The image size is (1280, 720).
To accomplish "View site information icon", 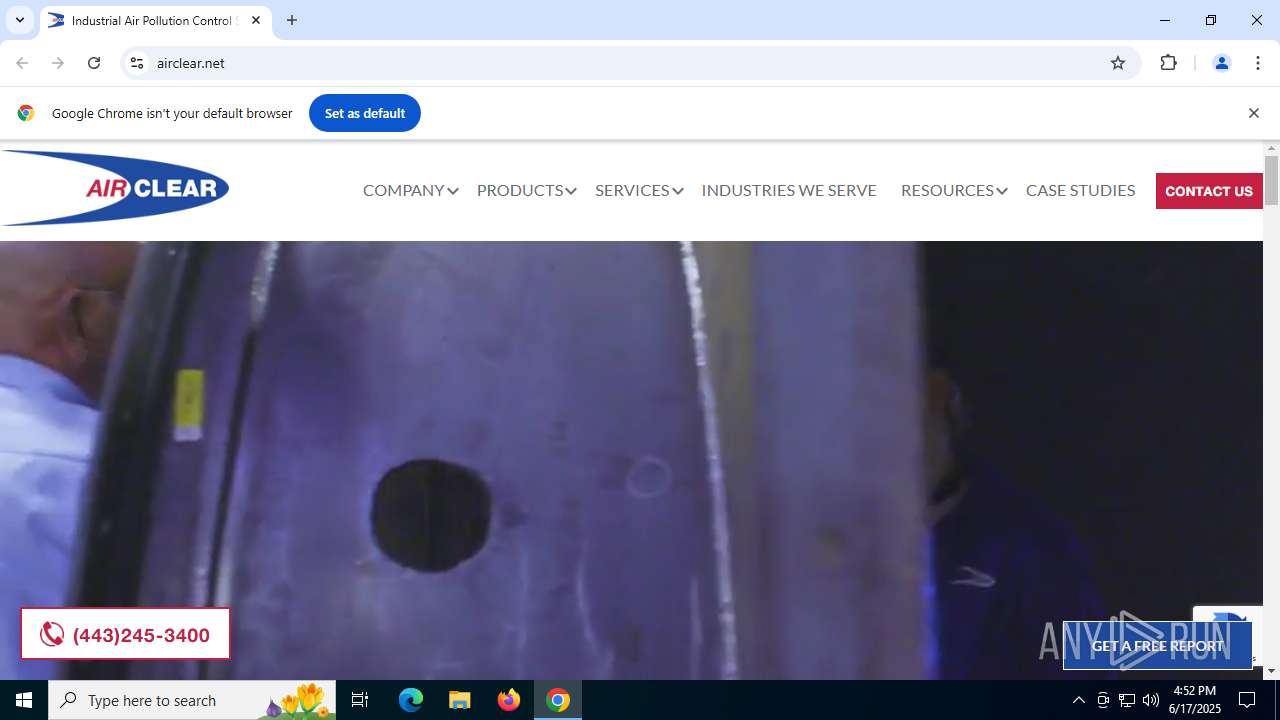I will 137,63.
